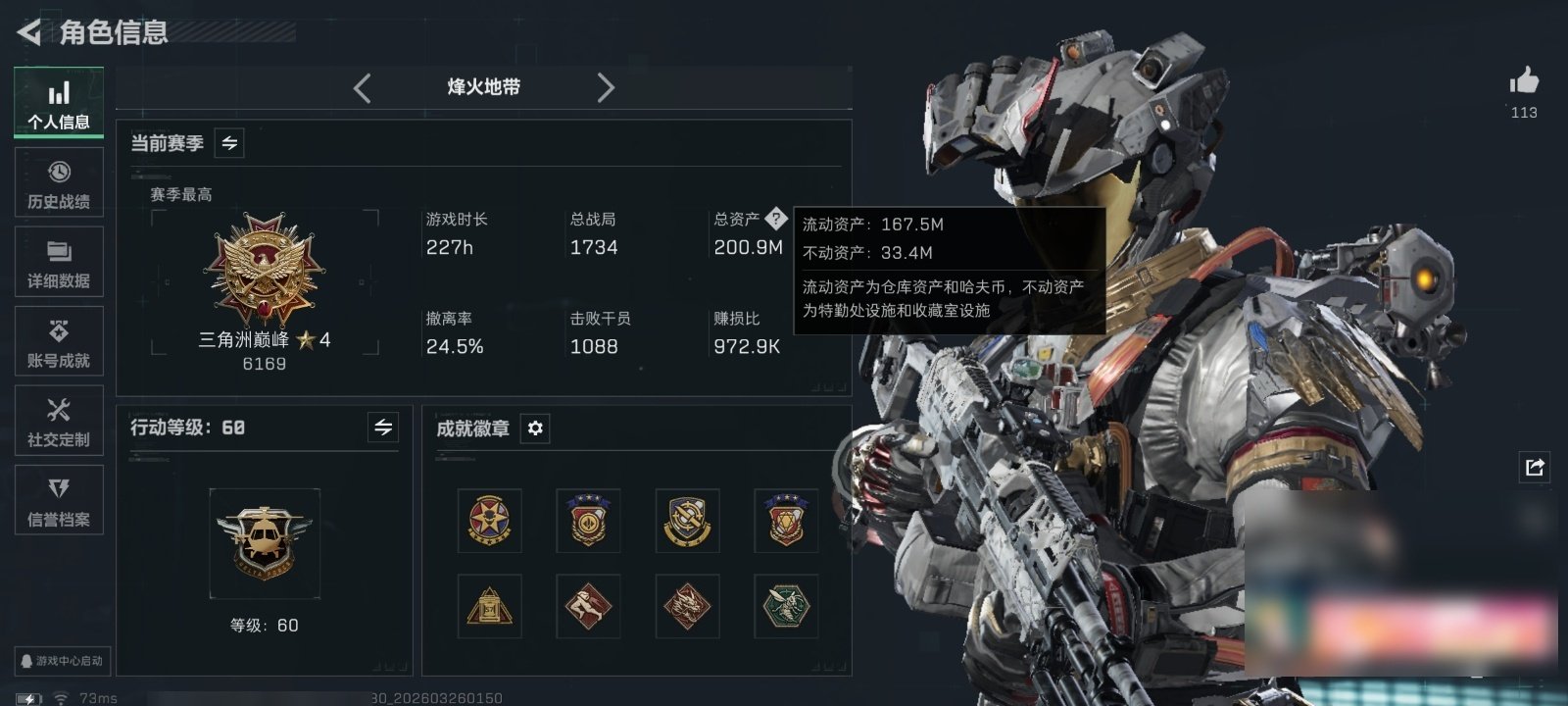The width and height of the screenshot is (1568, 706).
Task: Toggle the 行动等级 swap button
Action: (383, 428)
